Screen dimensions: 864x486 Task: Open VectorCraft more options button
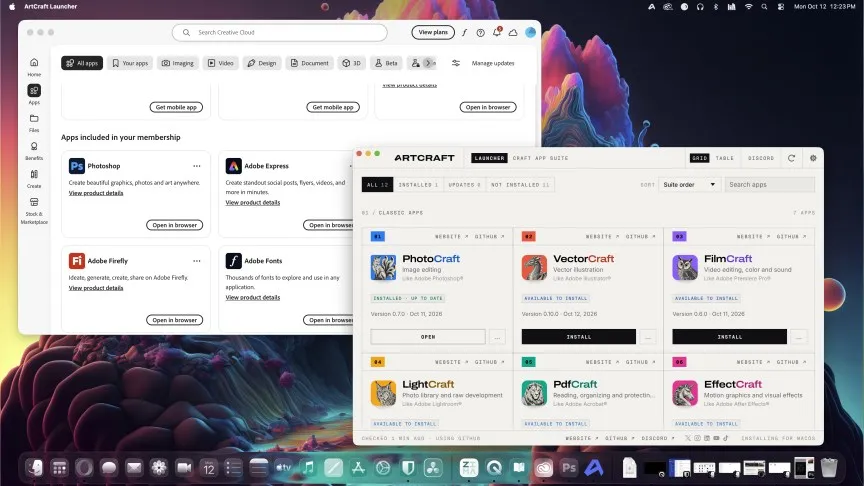click(648, 337)
